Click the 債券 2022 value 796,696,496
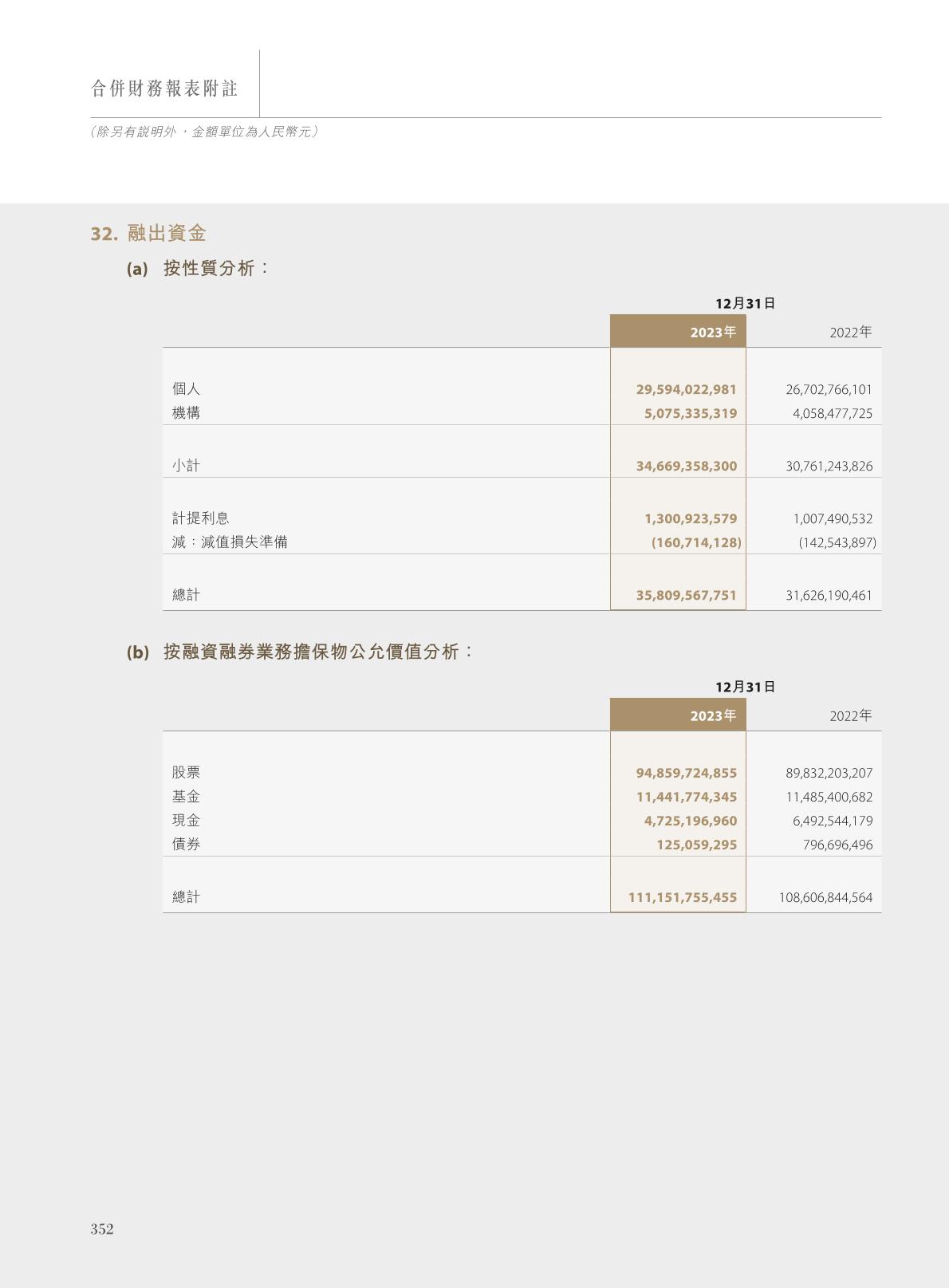 tap(837, 845)
